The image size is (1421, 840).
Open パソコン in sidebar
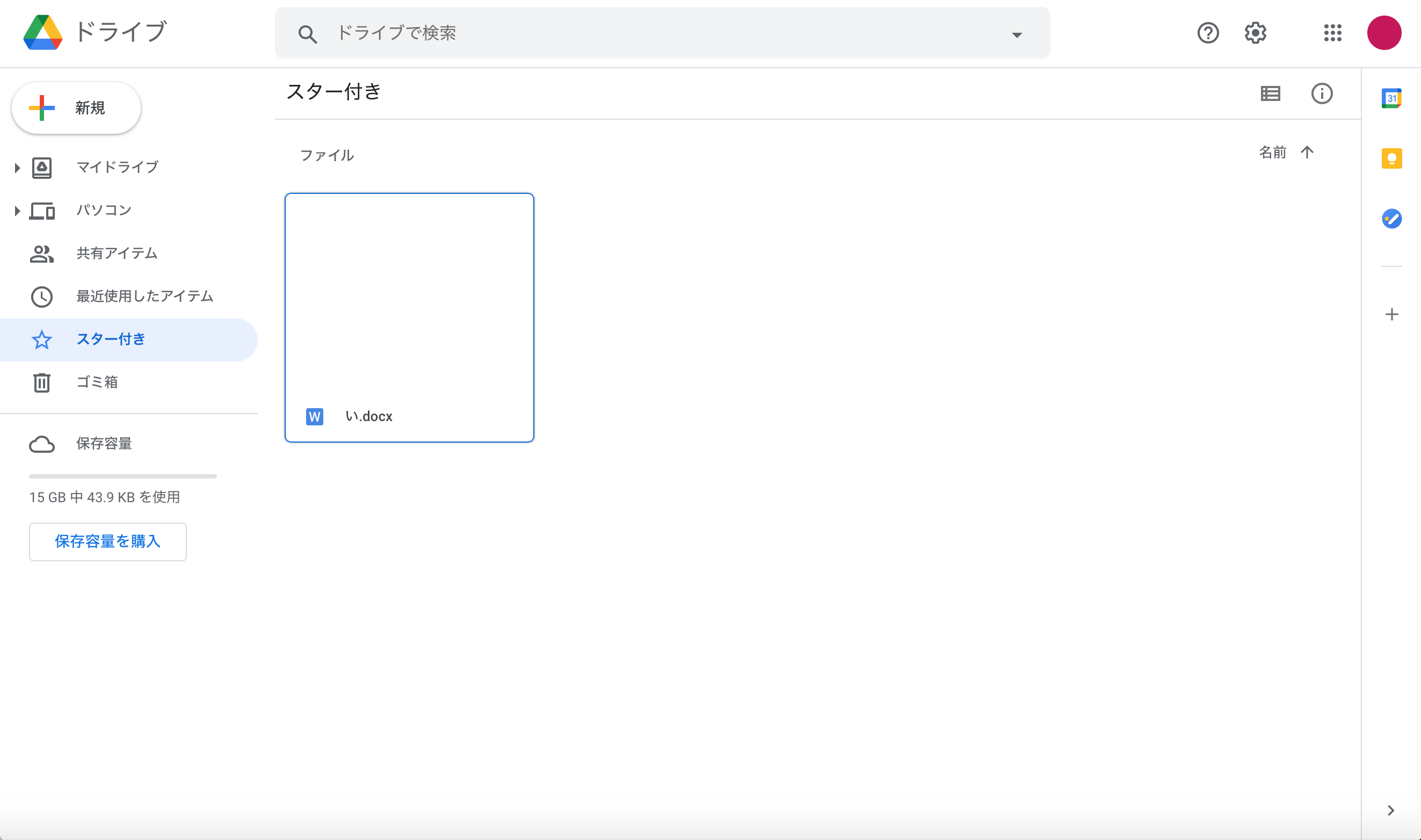[x=128, y=211]
